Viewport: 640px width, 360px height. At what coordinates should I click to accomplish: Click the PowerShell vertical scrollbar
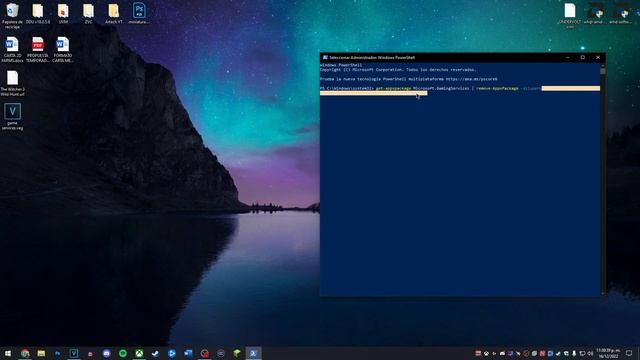tap(602, 179)
